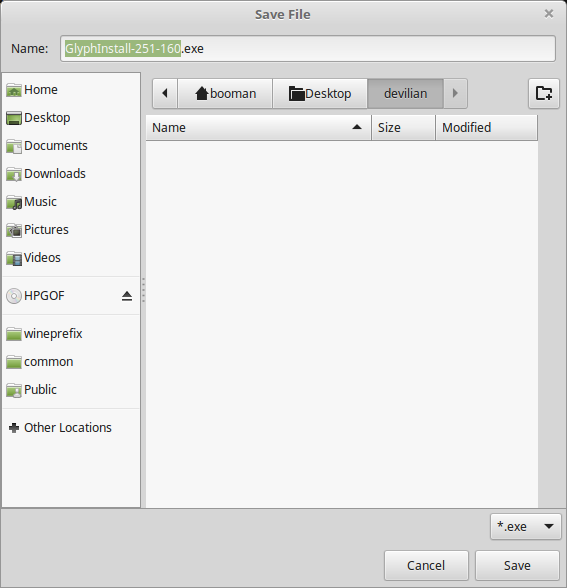Expand Other Locations
The height and width of the screenshot is (588, 567).
[x=71, y=428]
